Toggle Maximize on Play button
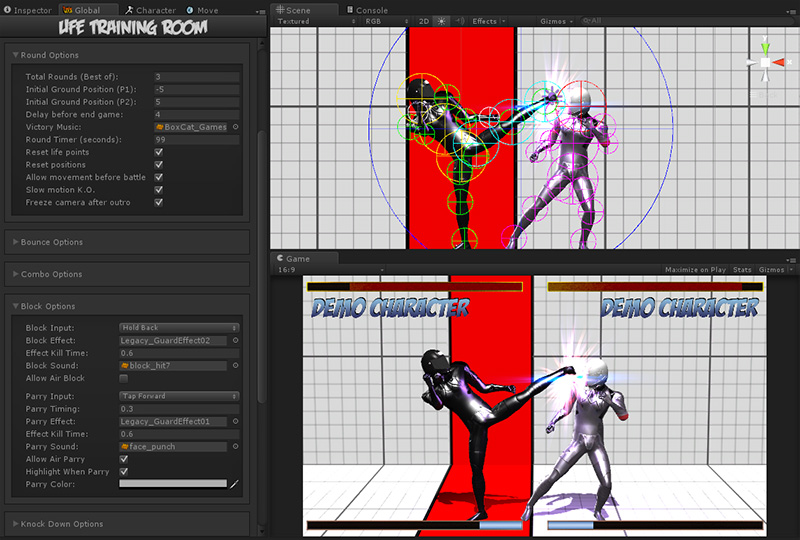800x540 pixels. point(695,269)
